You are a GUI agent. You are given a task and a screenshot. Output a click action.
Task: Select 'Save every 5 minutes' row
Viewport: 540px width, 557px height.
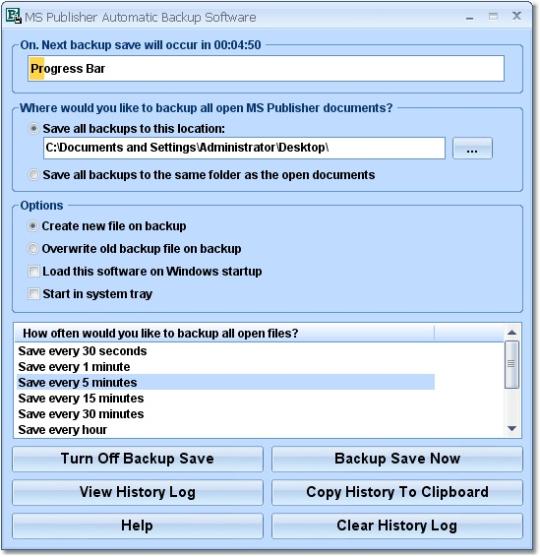226,382
